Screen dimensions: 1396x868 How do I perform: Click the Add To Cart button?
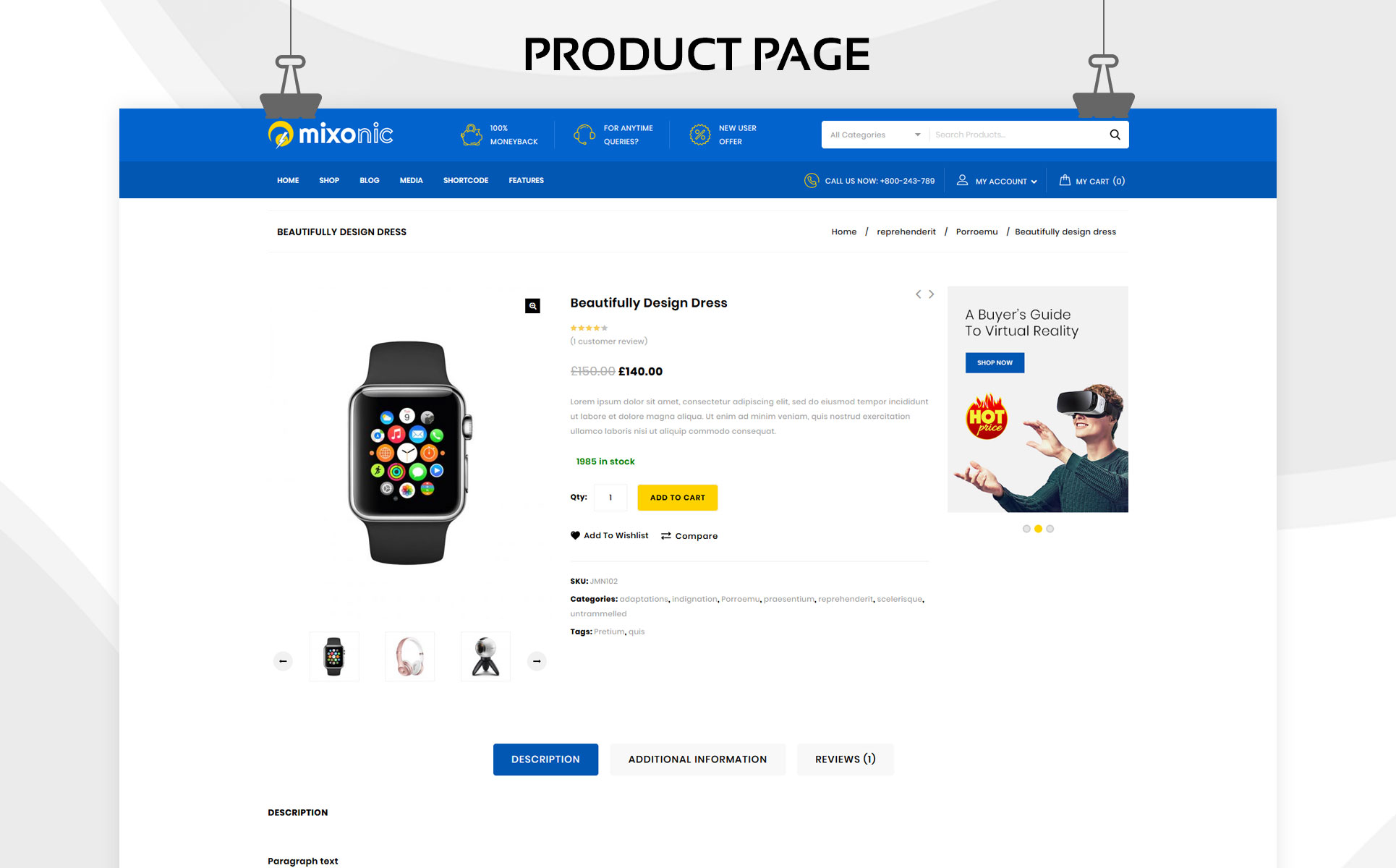677,498
